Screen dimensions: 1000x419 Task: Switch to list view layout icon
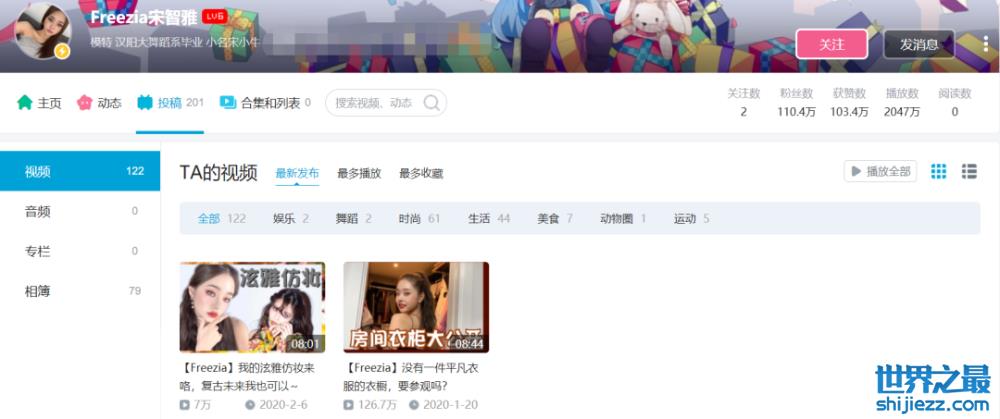(x=968, y=171)
